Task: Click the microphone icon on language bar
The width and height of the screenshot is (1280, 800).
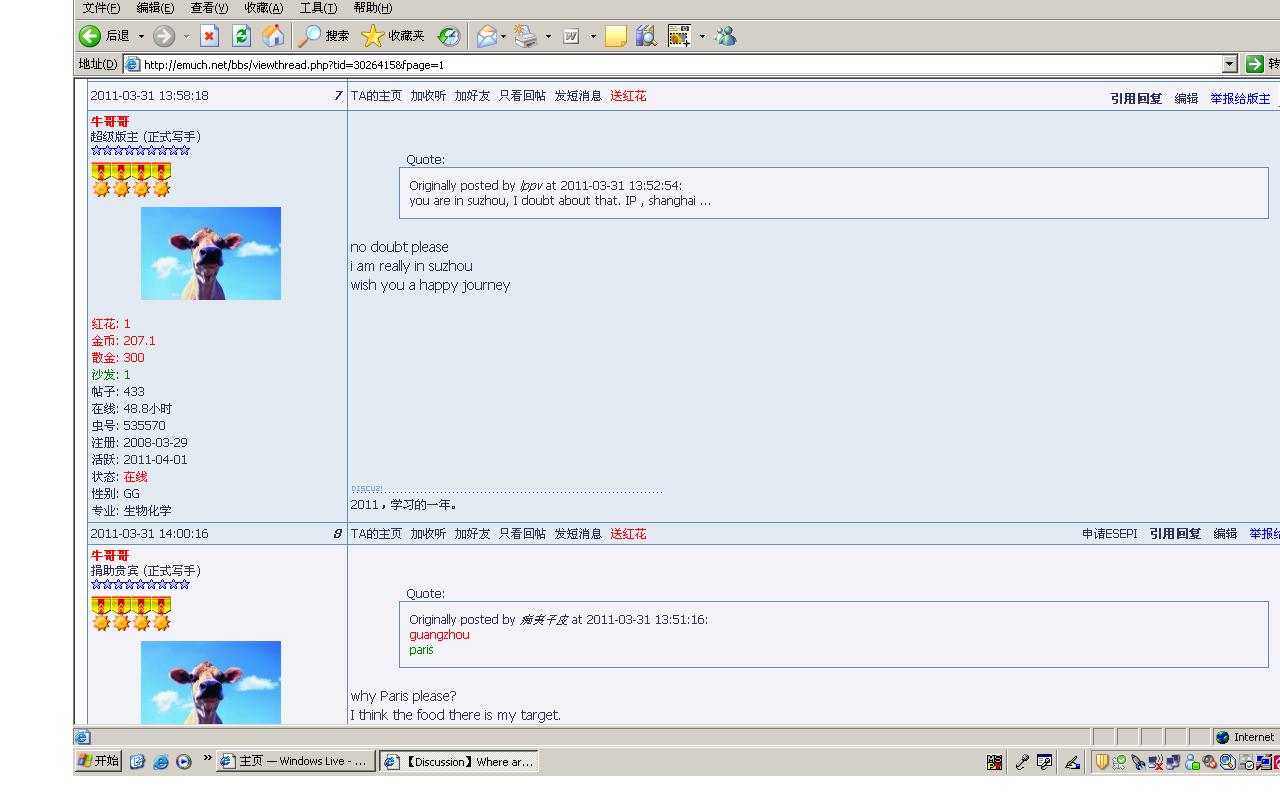Action: 1021,762
